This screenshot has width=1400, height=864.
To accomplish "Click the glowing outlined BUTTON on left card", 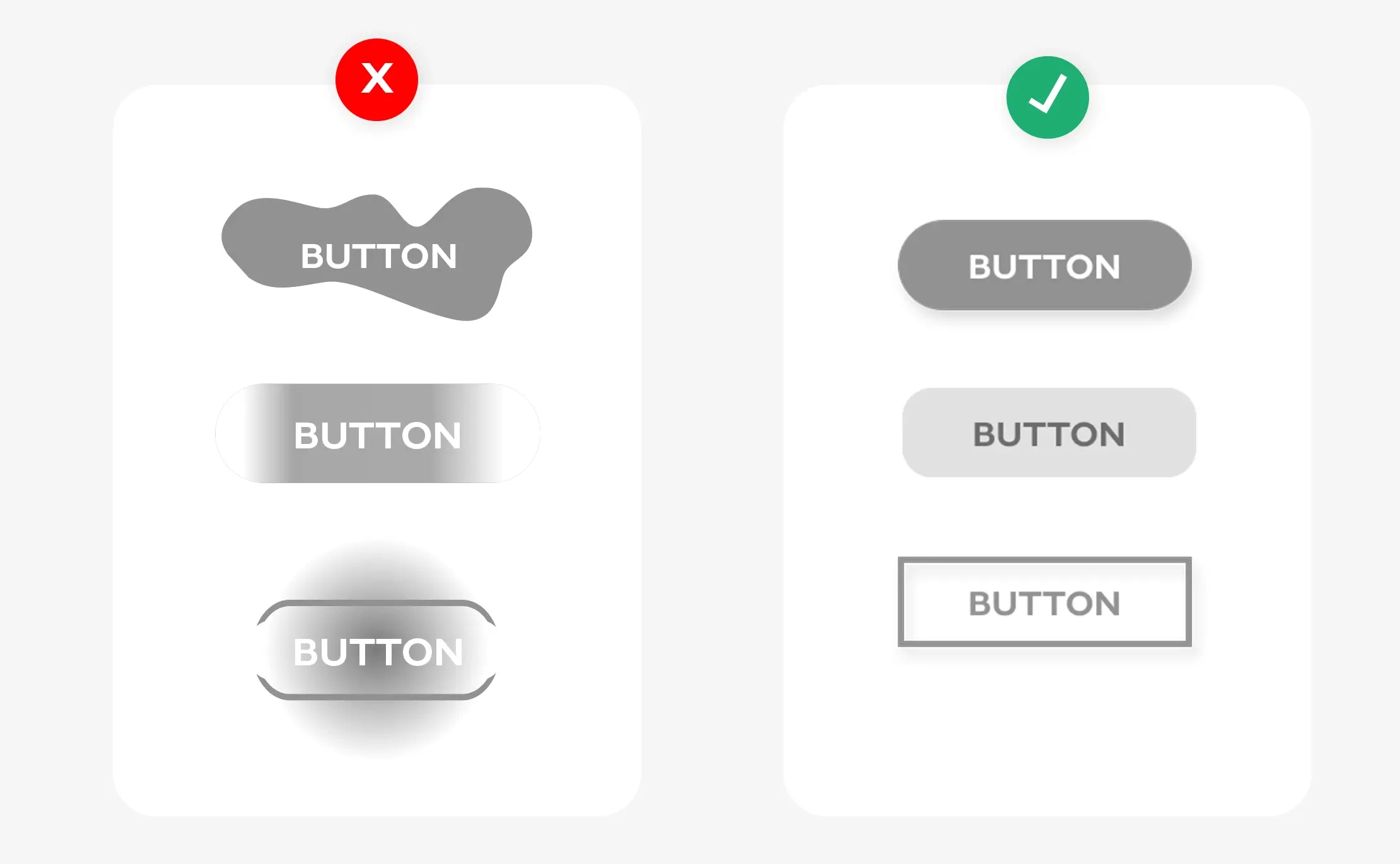I will pos(376,650).
